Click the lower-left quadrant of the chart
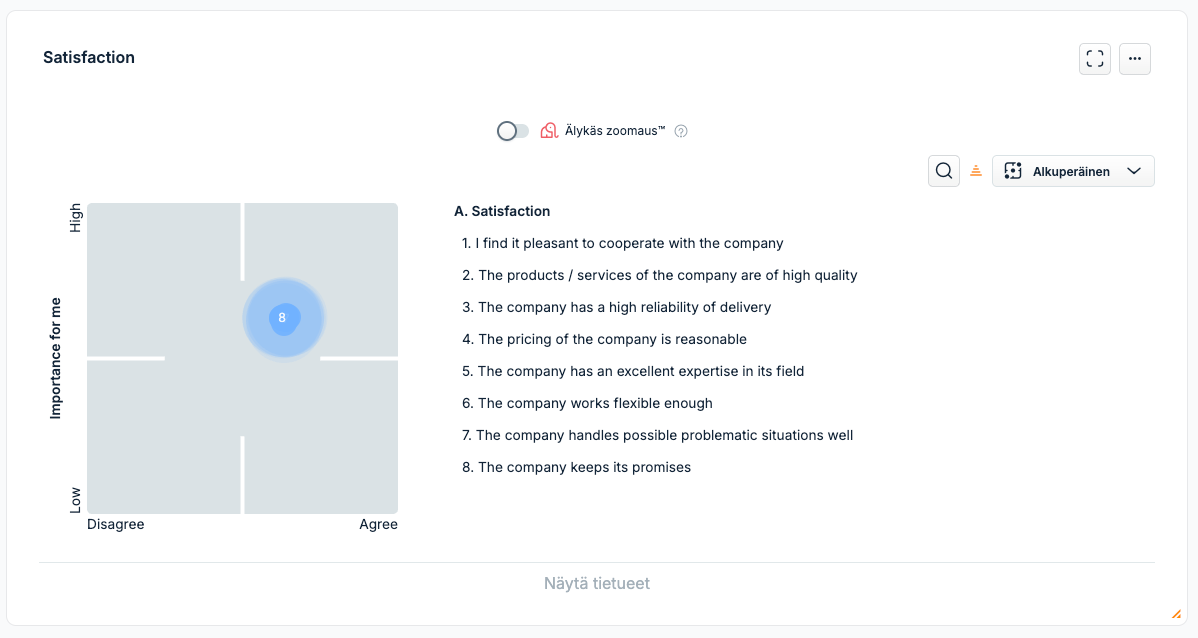This screenshot has width=1198, height=638. coord(163,438)
